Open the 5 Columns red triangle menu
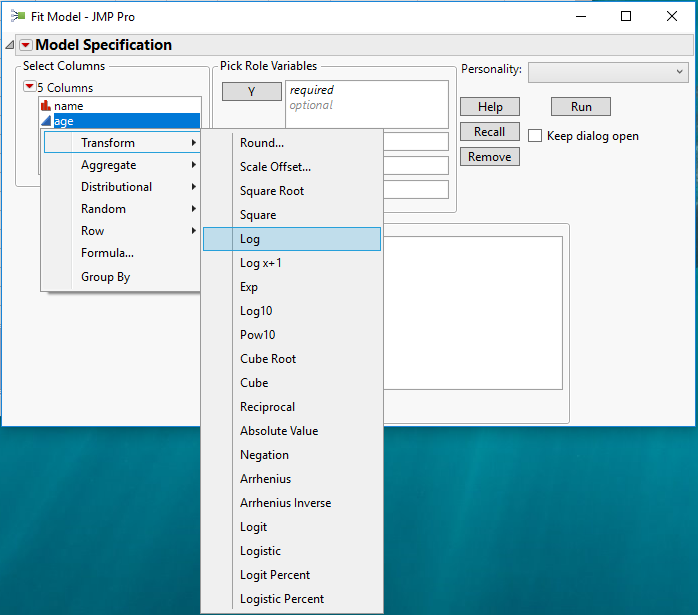This screenshot has width=698, height=615. click(29, 86)
